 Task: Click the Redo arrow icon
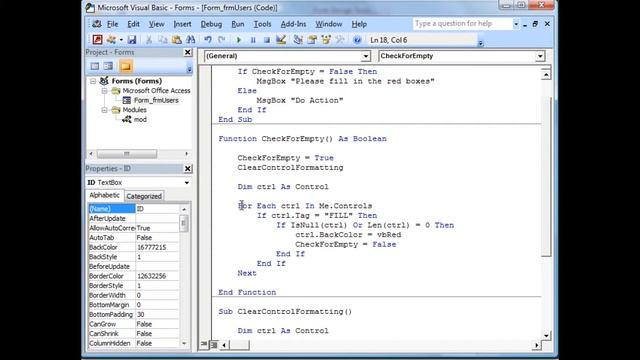click(x=222, y=40)
